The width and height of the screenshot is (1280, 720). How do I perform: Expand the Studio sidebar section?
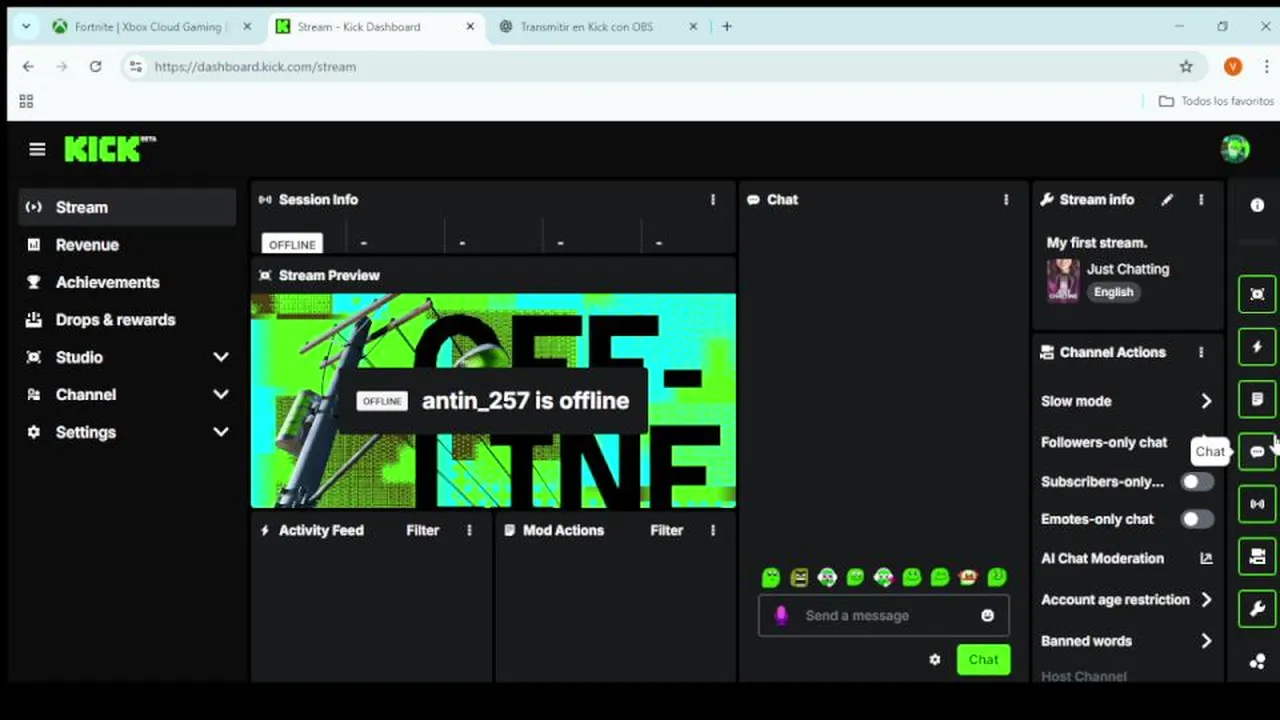click(x=221, y=357)
